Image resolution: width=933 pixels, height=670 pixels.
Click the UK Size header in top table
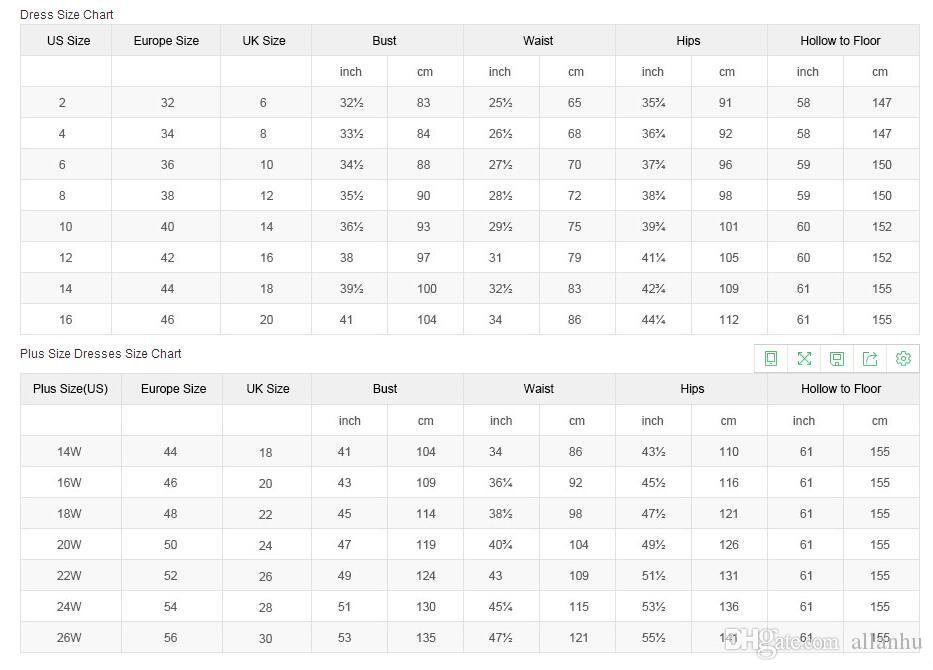(x=264, y=41)
